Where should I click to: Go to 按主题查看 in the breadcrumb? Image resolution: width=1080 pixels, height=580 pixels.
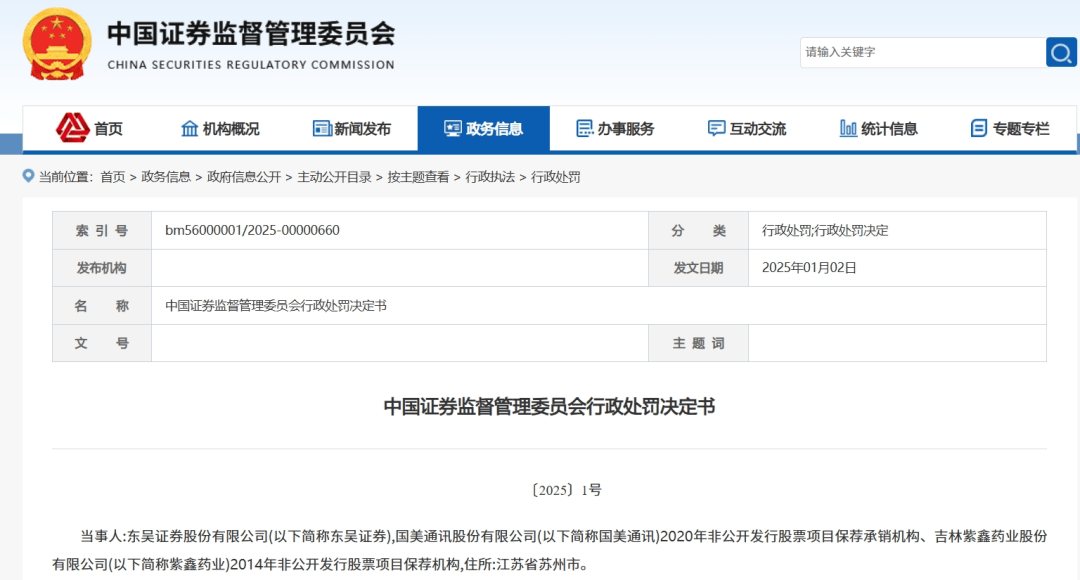point(418,177)
